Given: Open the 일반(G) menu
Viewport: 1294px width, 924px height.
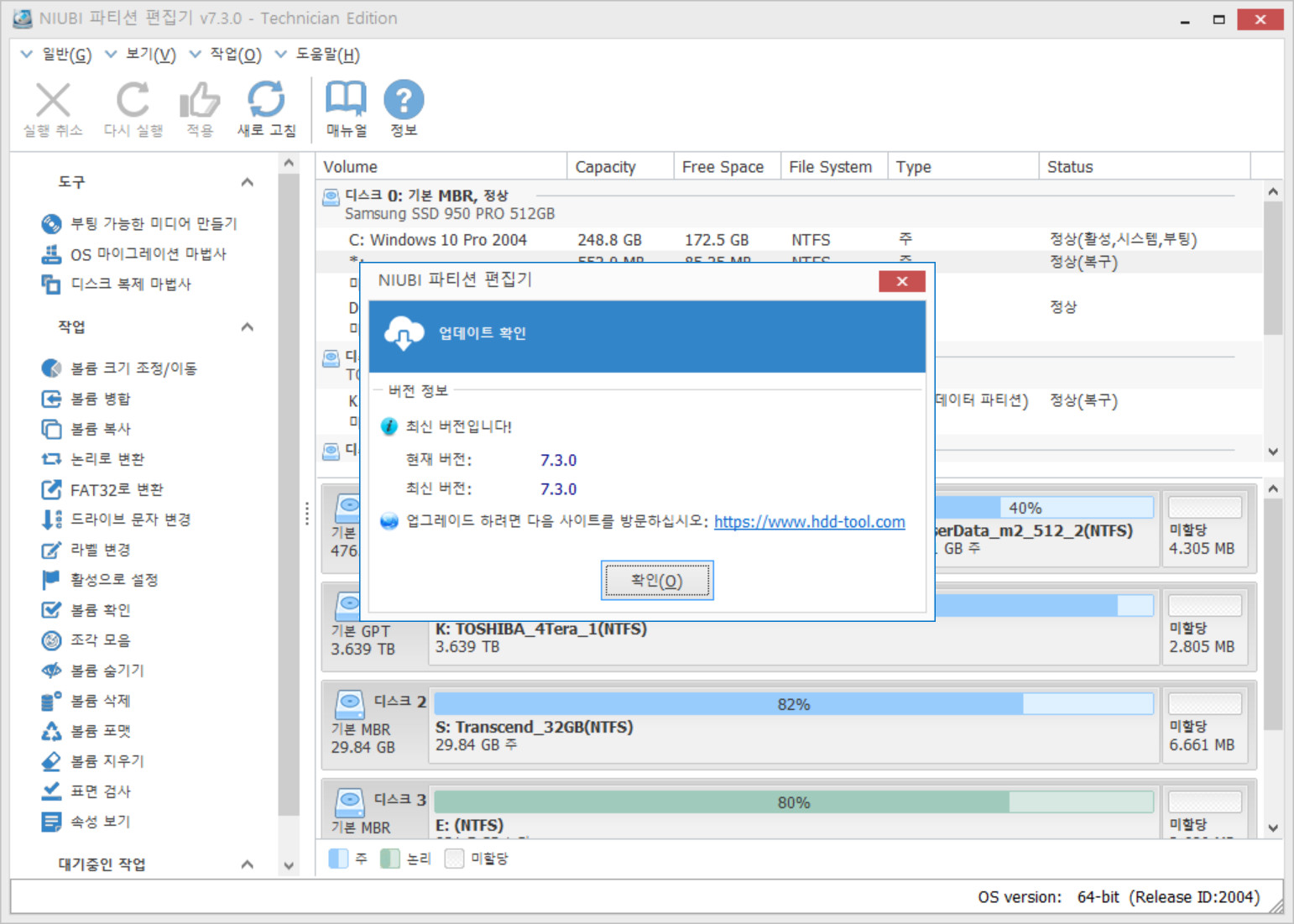Looking at the screenshot, I should pyautogui.click(x=56, y=55).
